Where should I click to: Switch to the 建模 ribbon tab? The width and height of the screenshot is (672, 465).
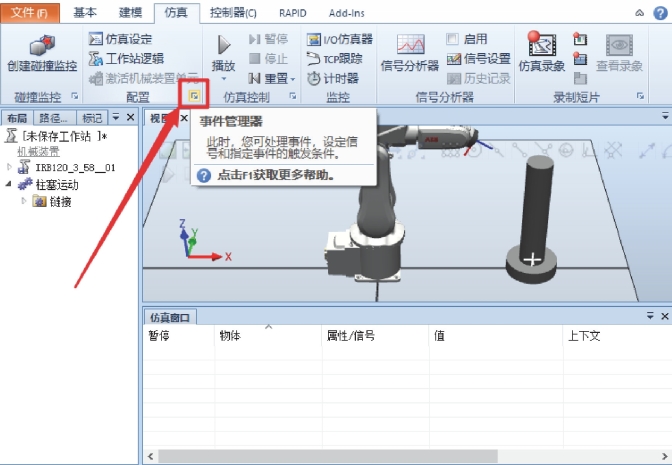(130, 12)
